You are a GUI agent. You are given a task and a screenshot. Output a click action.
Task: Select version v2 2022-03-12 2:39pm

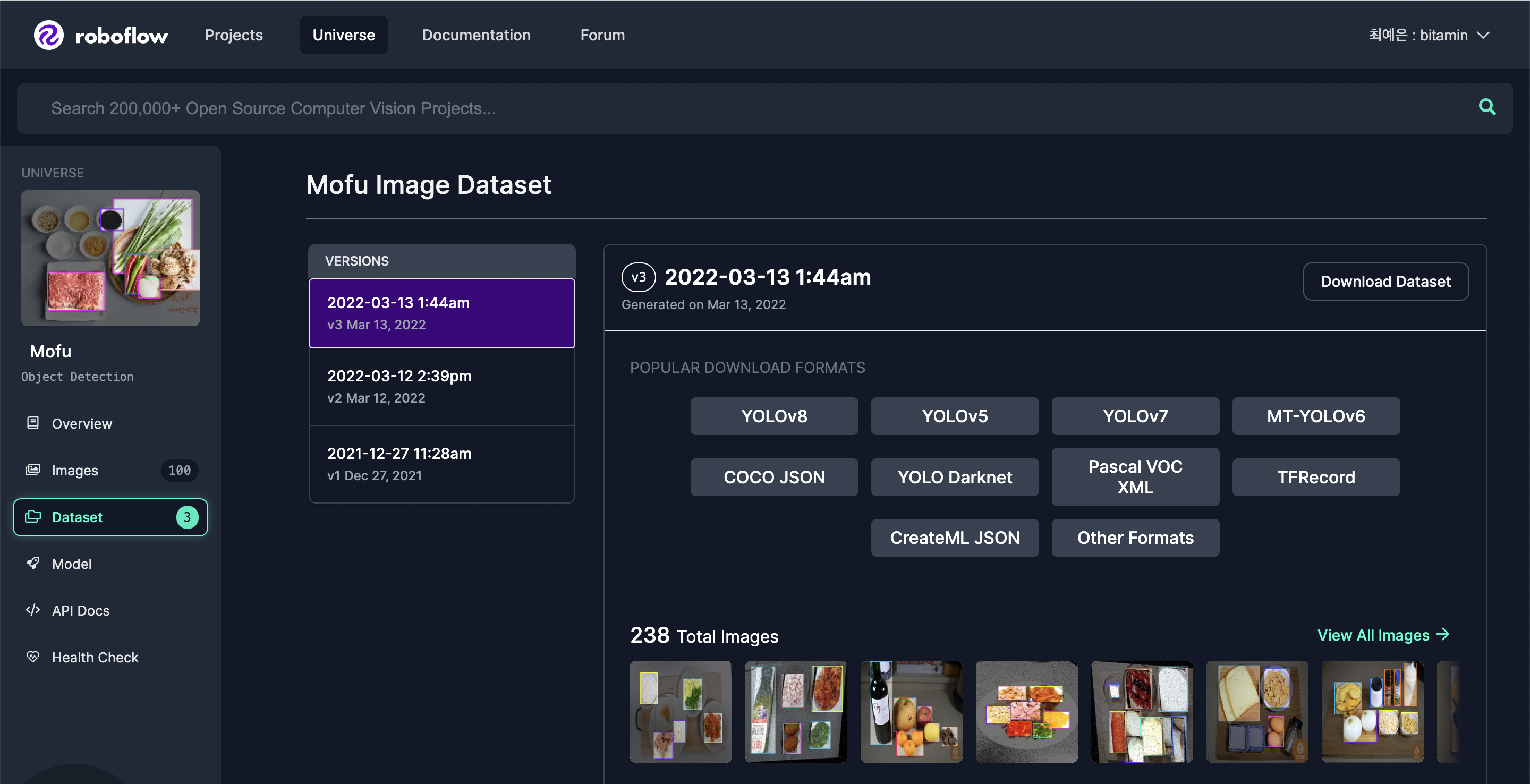tap(441, 386)
